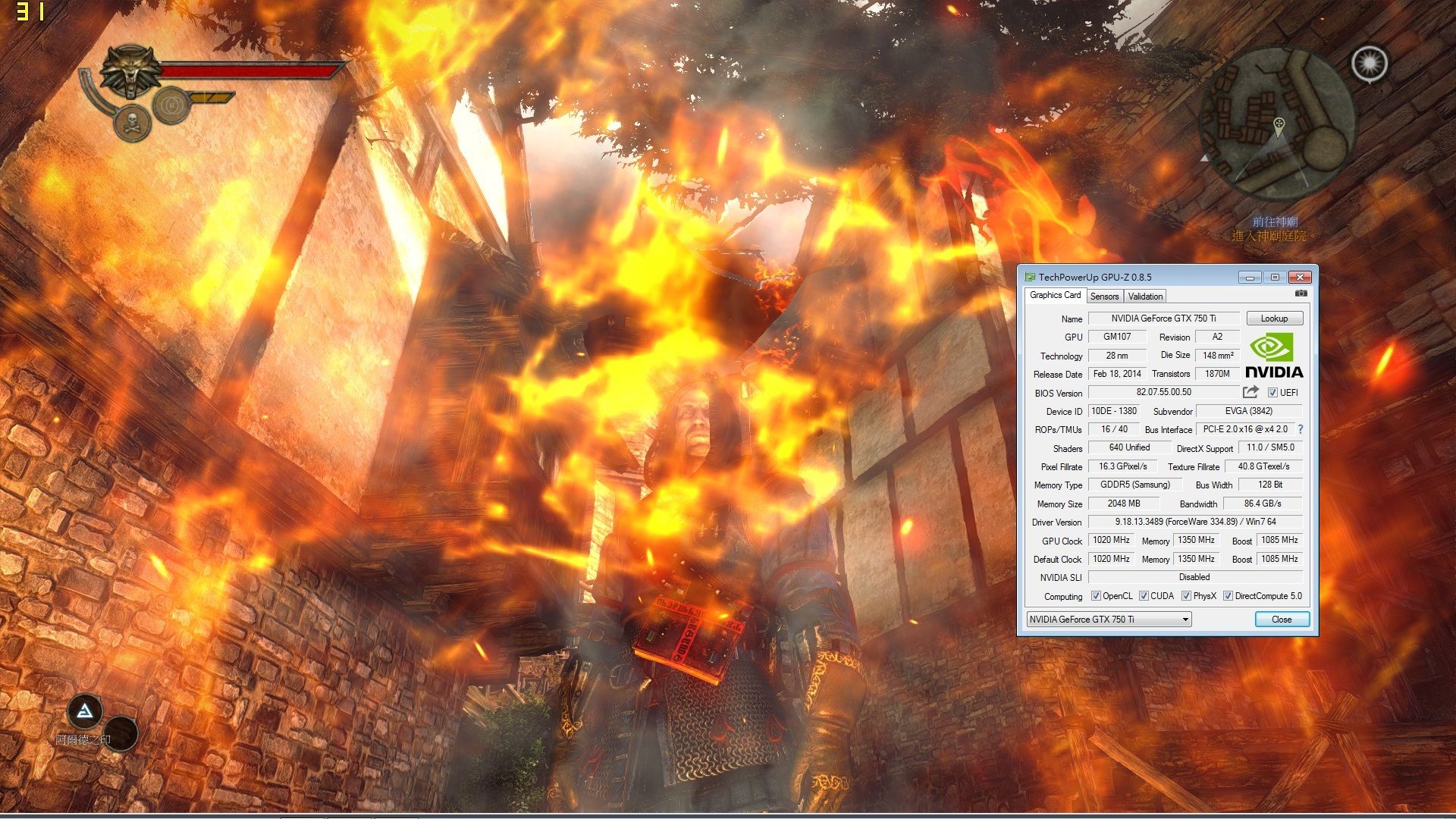
Task: Click the red X on GPU-Z title bar
Action: click(x=1300, y=278)
